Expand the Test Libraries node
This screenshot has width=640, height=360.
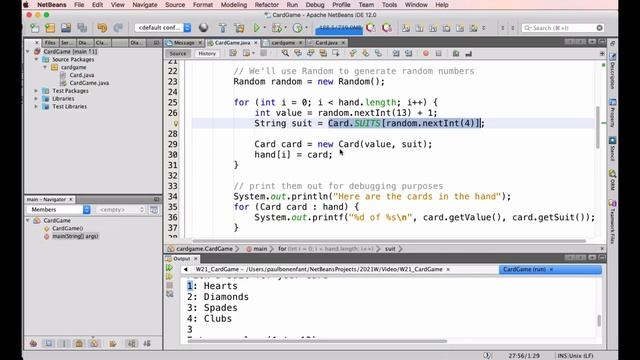(36, 107)
